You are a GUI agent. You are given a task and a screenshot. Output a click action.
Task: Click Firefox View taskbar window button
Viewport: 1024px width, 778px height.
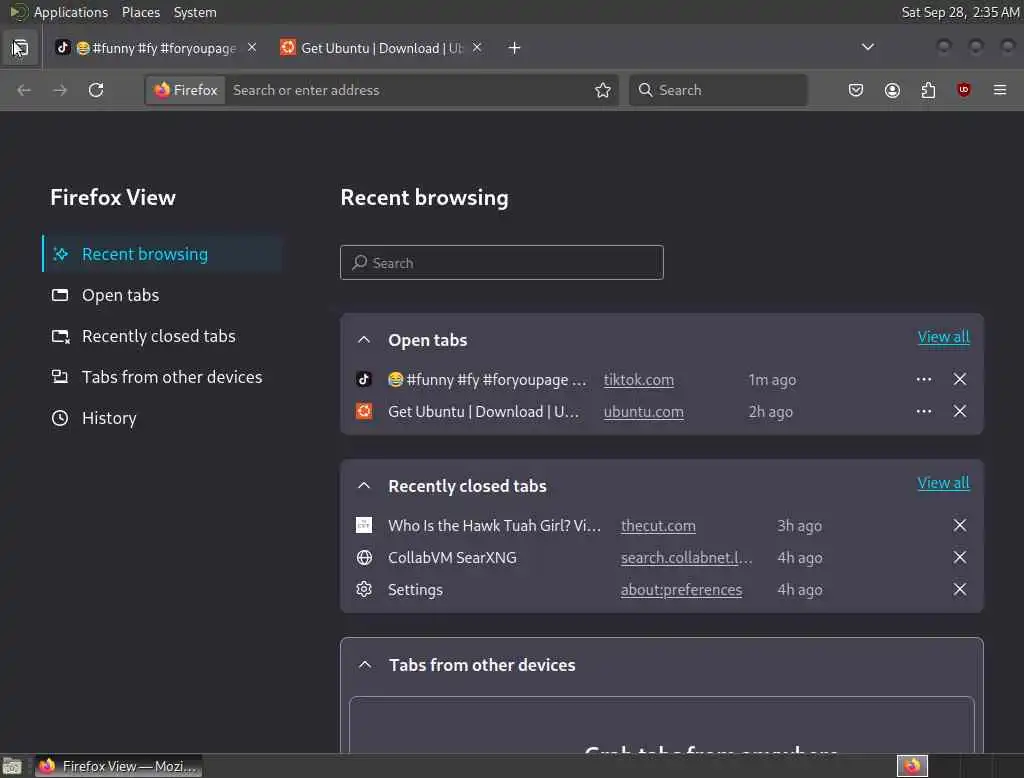pyautogui.click(x=118, y=766)
